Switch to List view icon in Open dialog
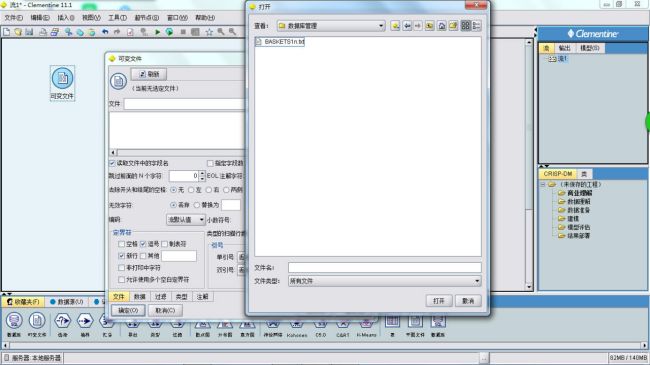Viewport: 650px width, 365px height. tap(466, 26)
